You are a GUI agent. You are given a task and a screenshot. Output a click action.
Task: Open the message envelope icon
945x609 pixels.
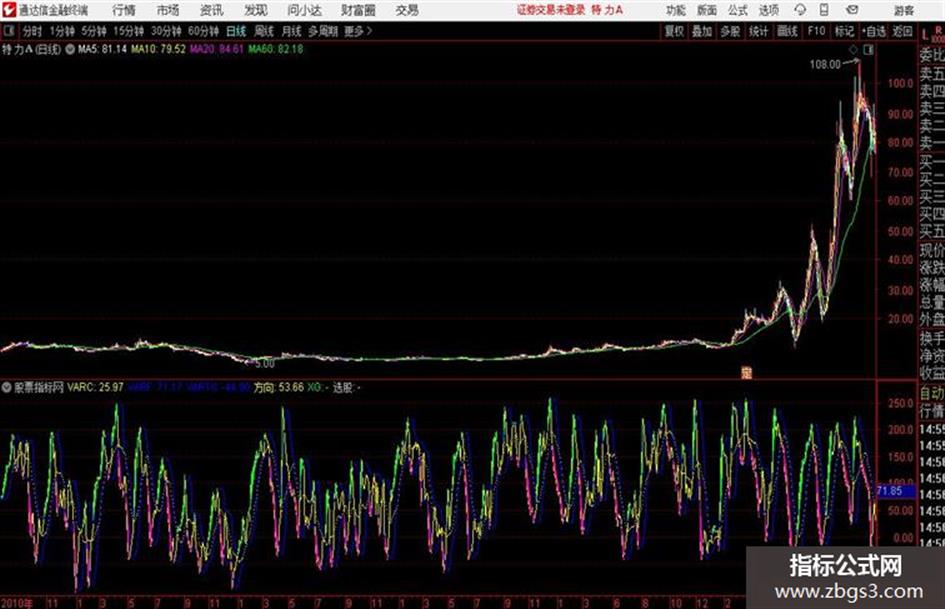tap(852, 10)
